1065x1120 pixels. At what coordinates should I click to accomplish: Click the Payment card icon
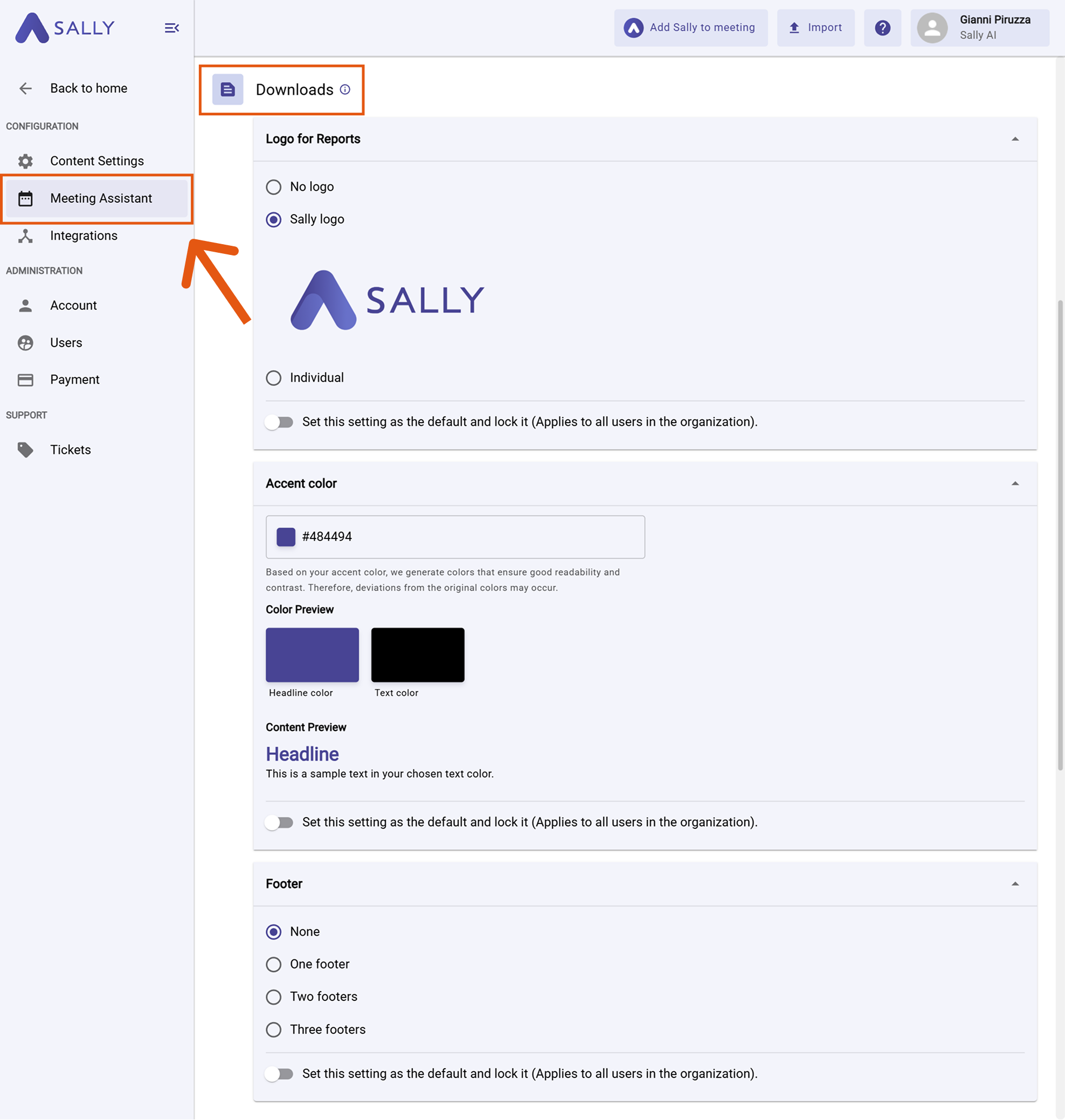click(x=25, y=380)
